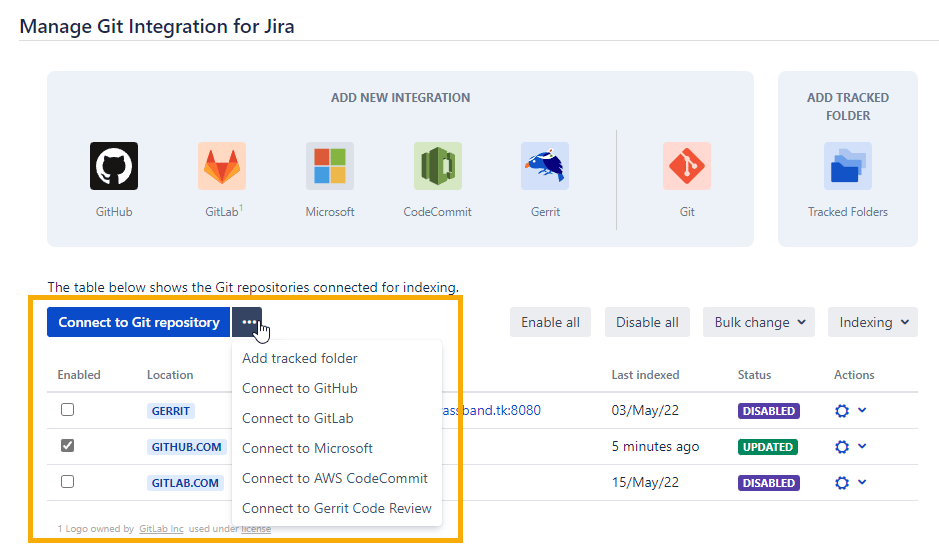Click the GitHub integration icon
Image resolution: width=939 pixels, height=549 pixels.
[x=114, y=166]
